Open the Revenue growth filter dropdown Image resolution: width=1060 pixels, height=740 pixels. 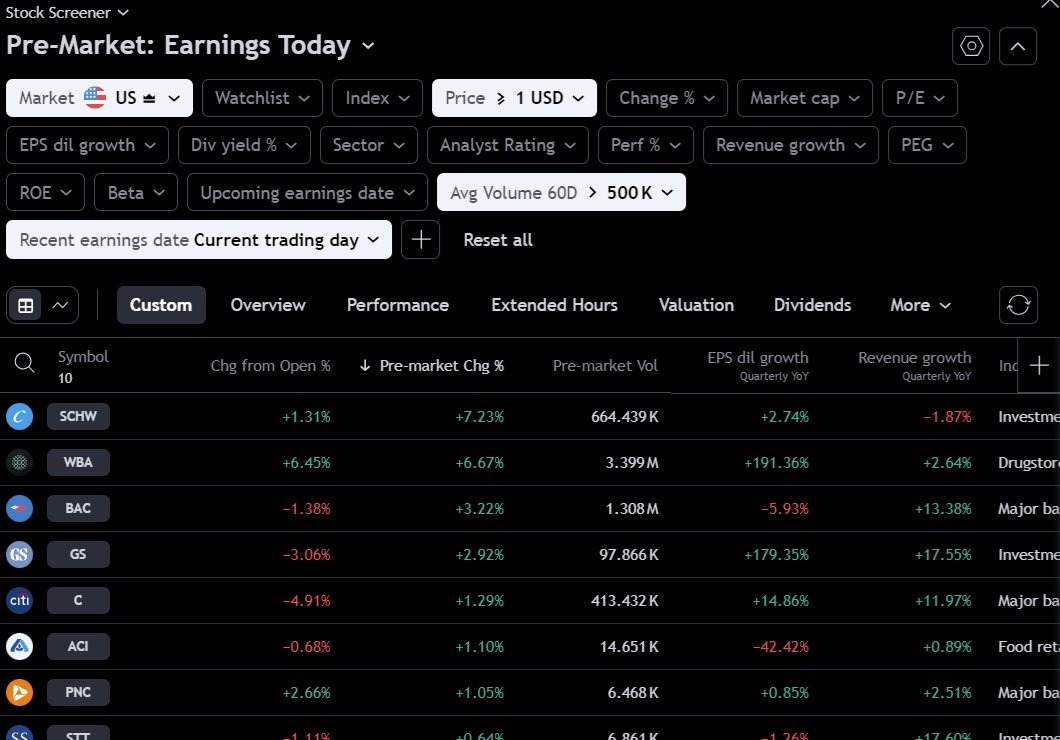[790, 145]
